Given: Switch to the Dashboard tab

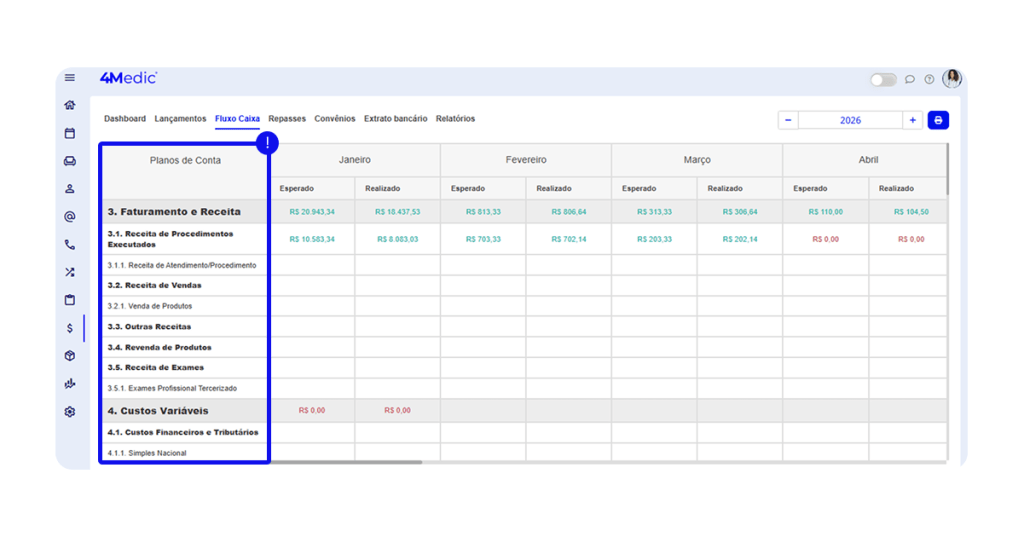Looking at the screenshot, I should click(x=125, y=119).
